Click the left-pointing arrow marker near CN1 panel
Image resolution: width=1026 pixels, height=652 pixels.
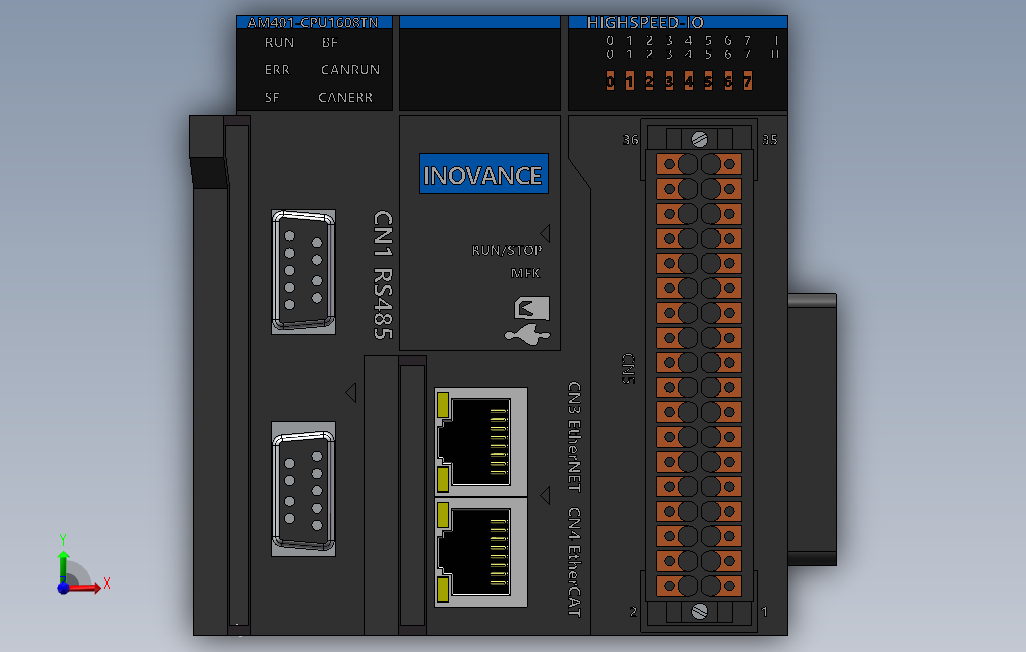tap(351, 393)
